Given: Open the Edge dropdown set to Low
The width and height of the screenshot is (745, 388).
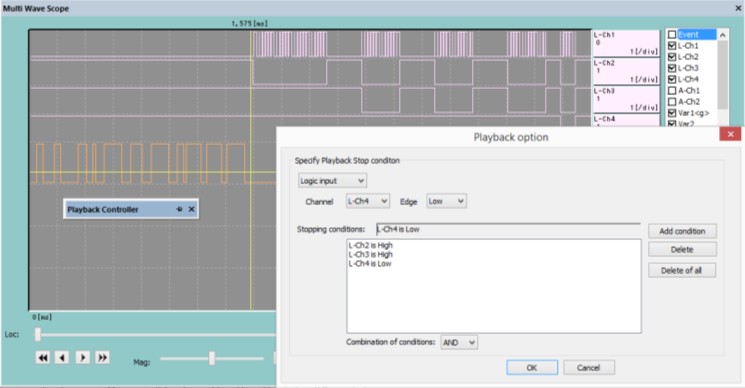Looking at the screenshot, I should click(x=446, y=201).
